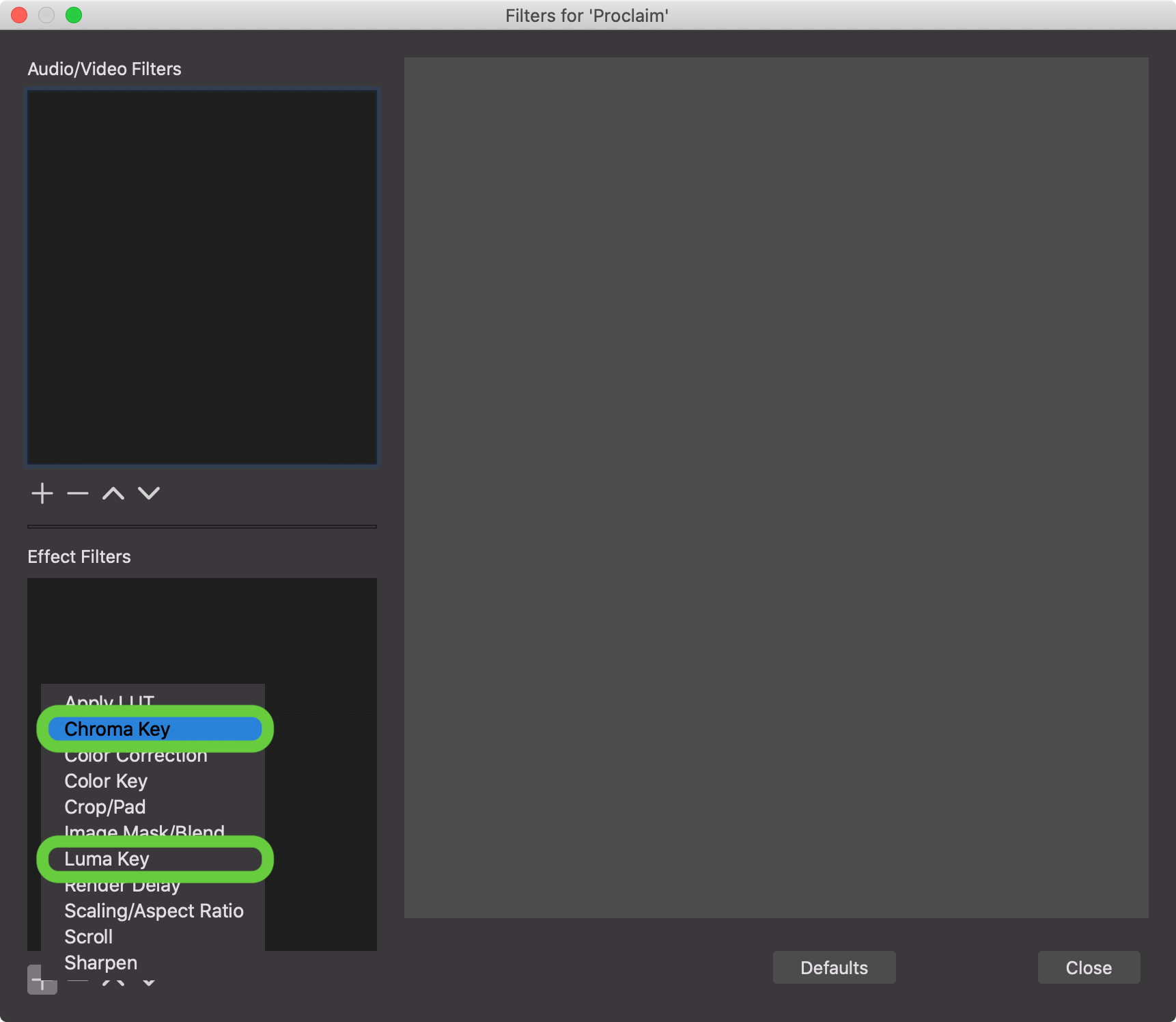The height and width of the screenshot is (1022, 1176).
Task: Click the minus icon under Audio/Video Filters
Action: 78,493
